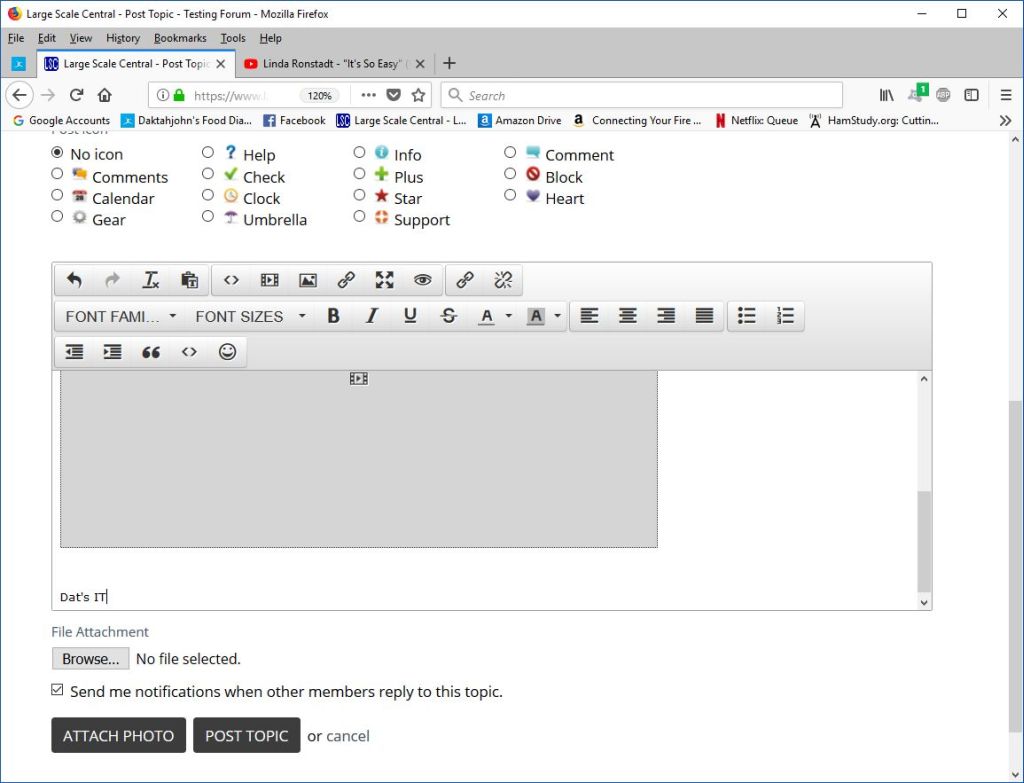The height and width of the screenshot is (783, 1024).
Task: Show more bookmarks with the chevron
Action: 1005,120
